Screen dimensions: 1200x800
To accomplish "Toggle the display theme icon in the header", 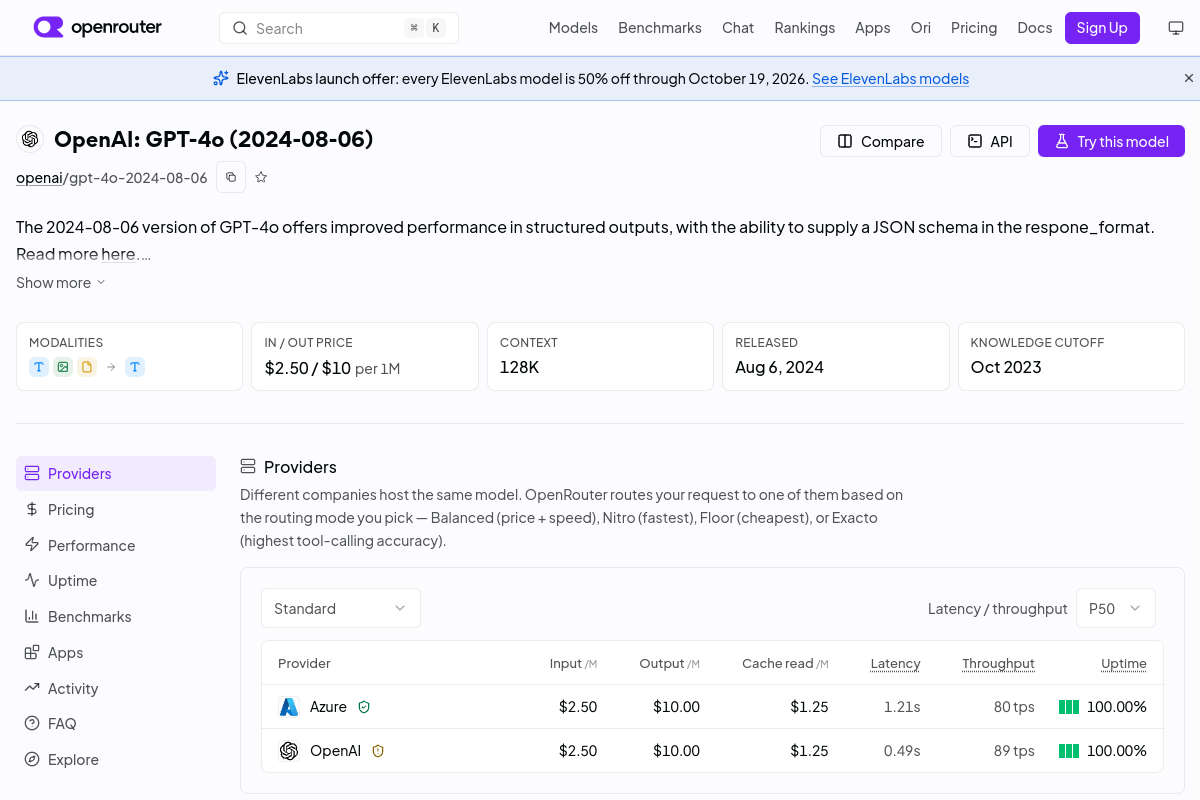I will pyautogui.click(x=1176, y=28).
